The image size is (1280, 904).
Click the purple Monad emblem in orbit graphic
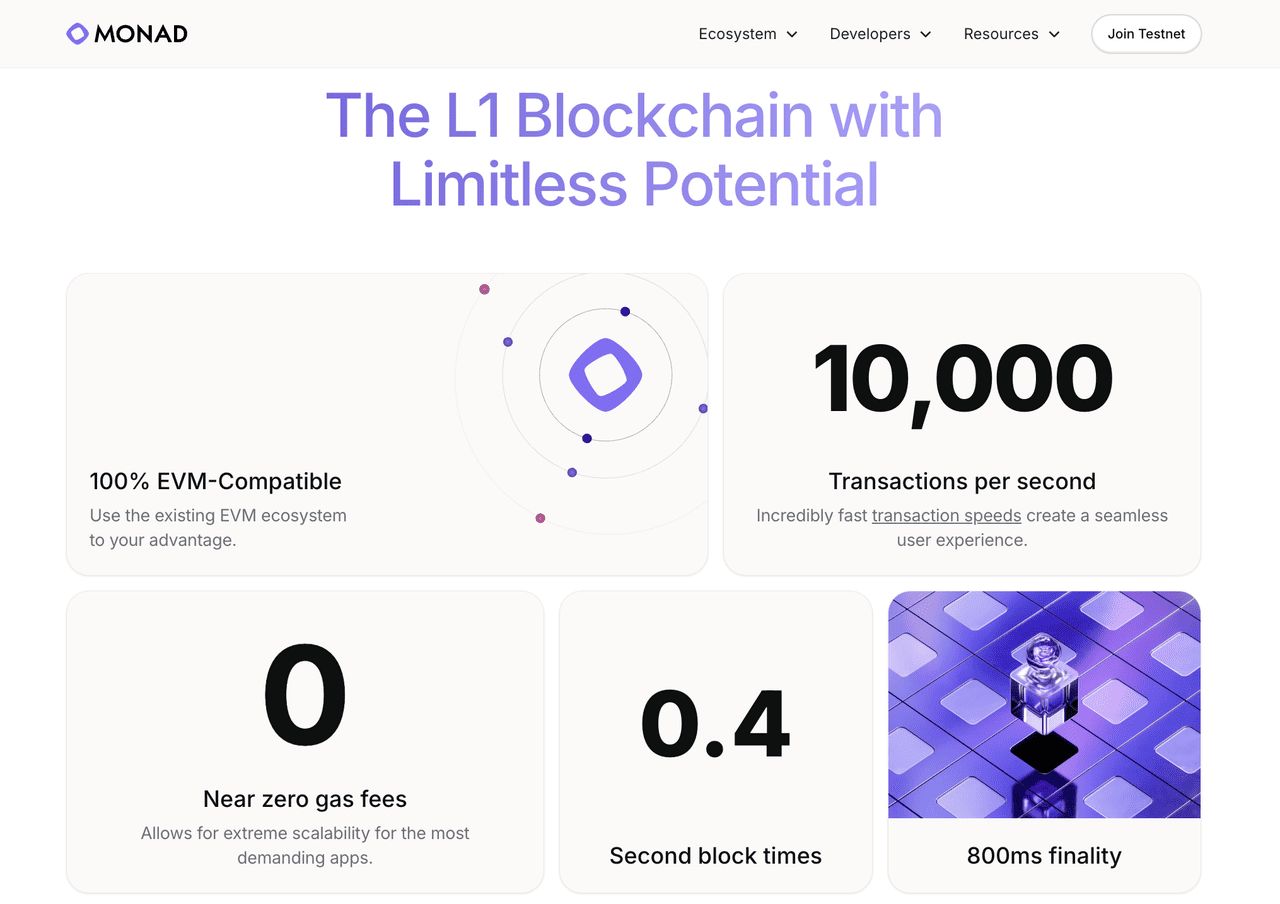tap(605, 375)
